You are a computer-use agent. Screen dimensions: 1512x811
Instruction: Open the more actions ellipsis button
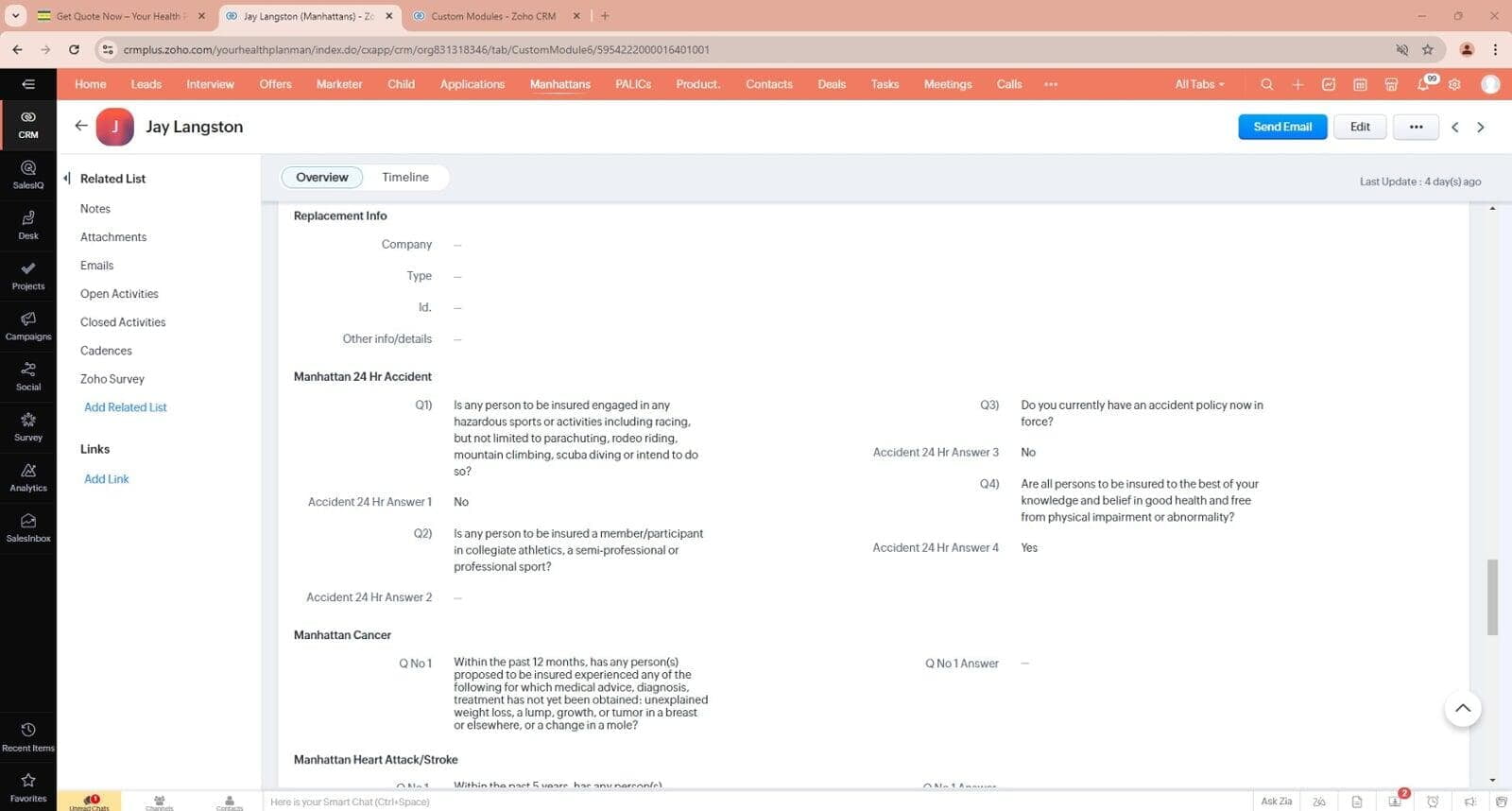pos(1416,127)
